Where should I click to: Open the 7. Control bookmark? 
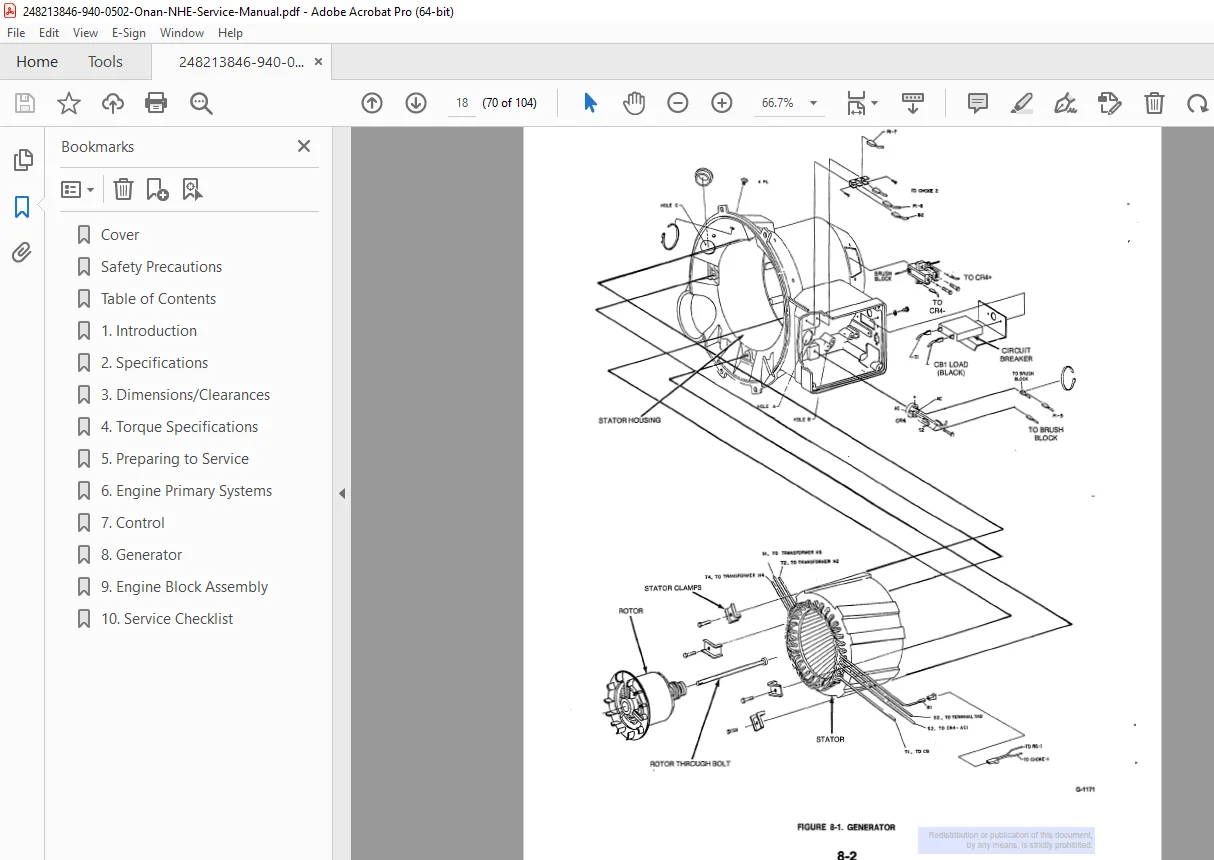tap(132, 523)
